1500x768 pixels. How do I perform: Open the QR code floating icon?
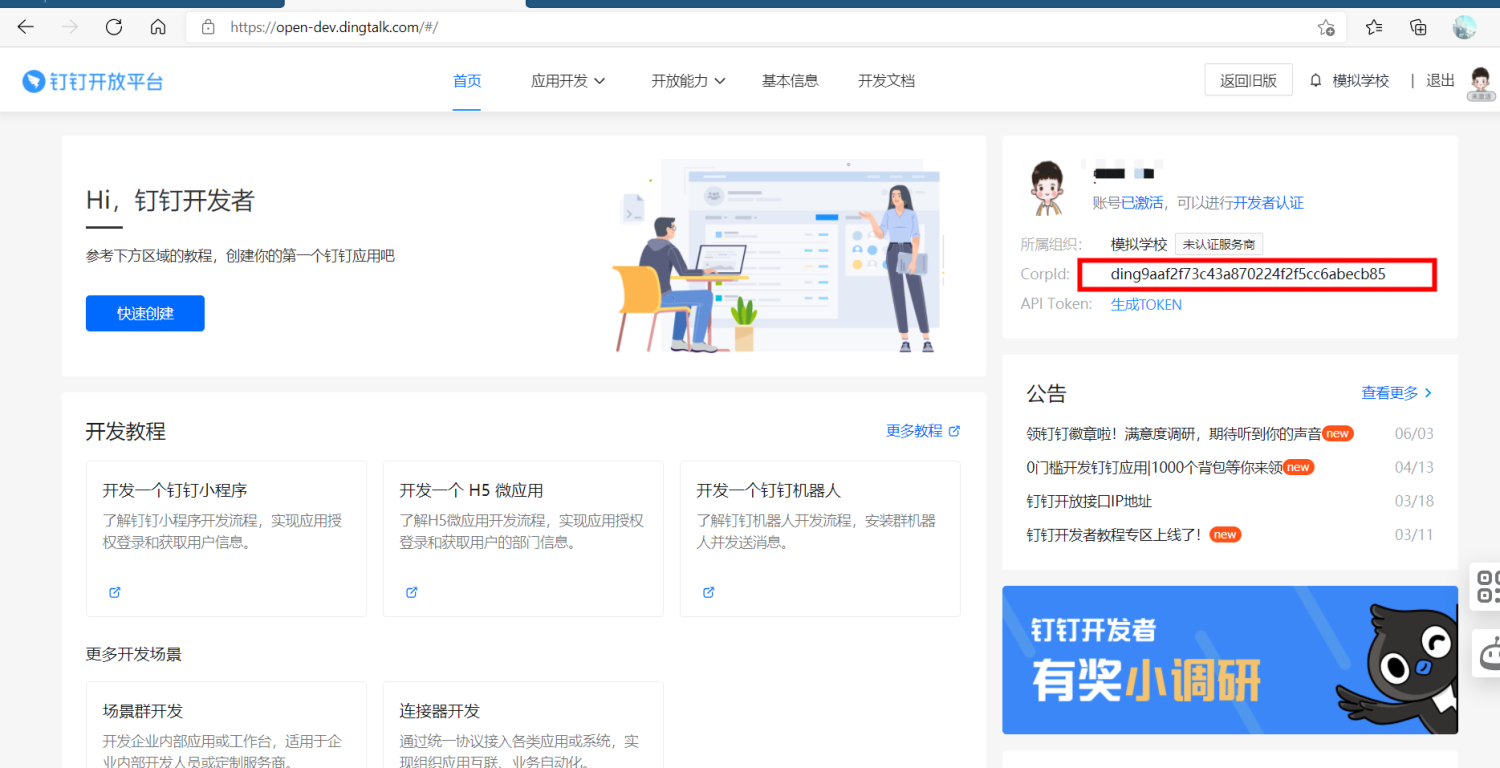click(1487, 586)
